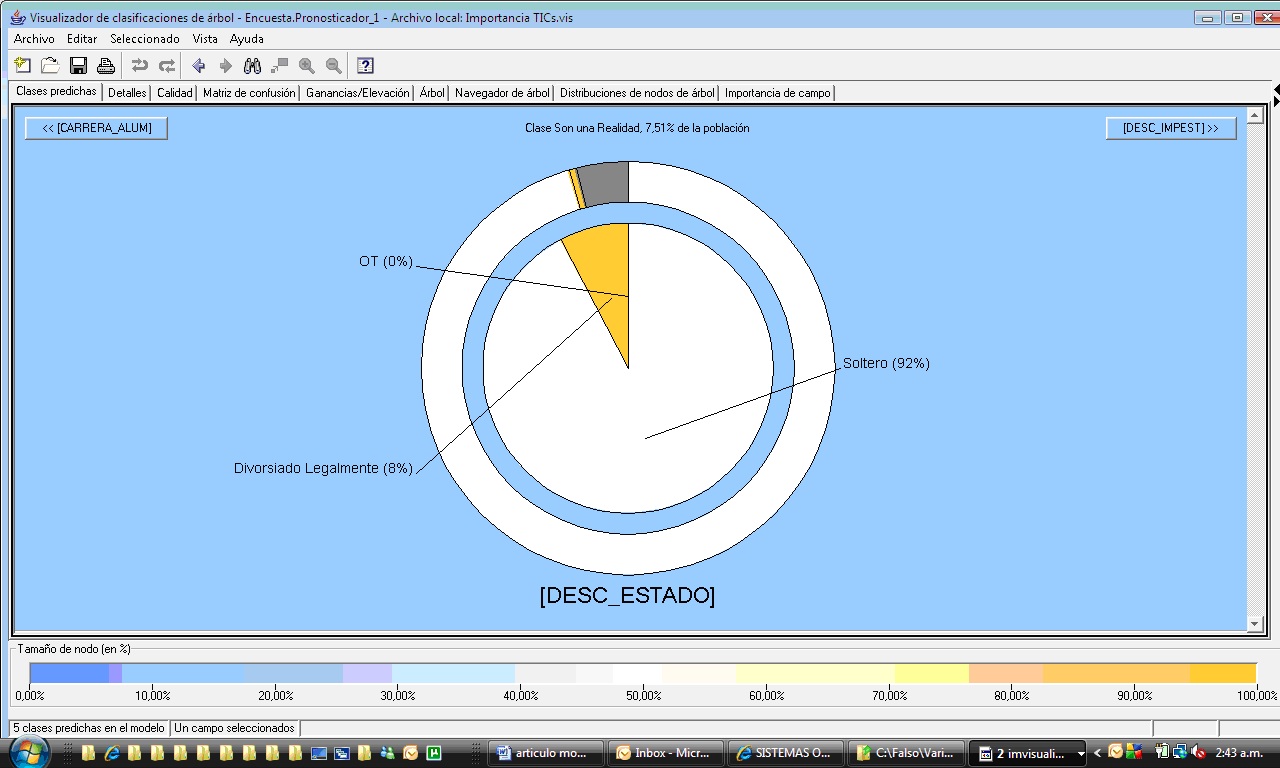Viewport: 1280px width, 768px height.
Task: Open help with the question mark icon
Action: (x=365, y=66)
